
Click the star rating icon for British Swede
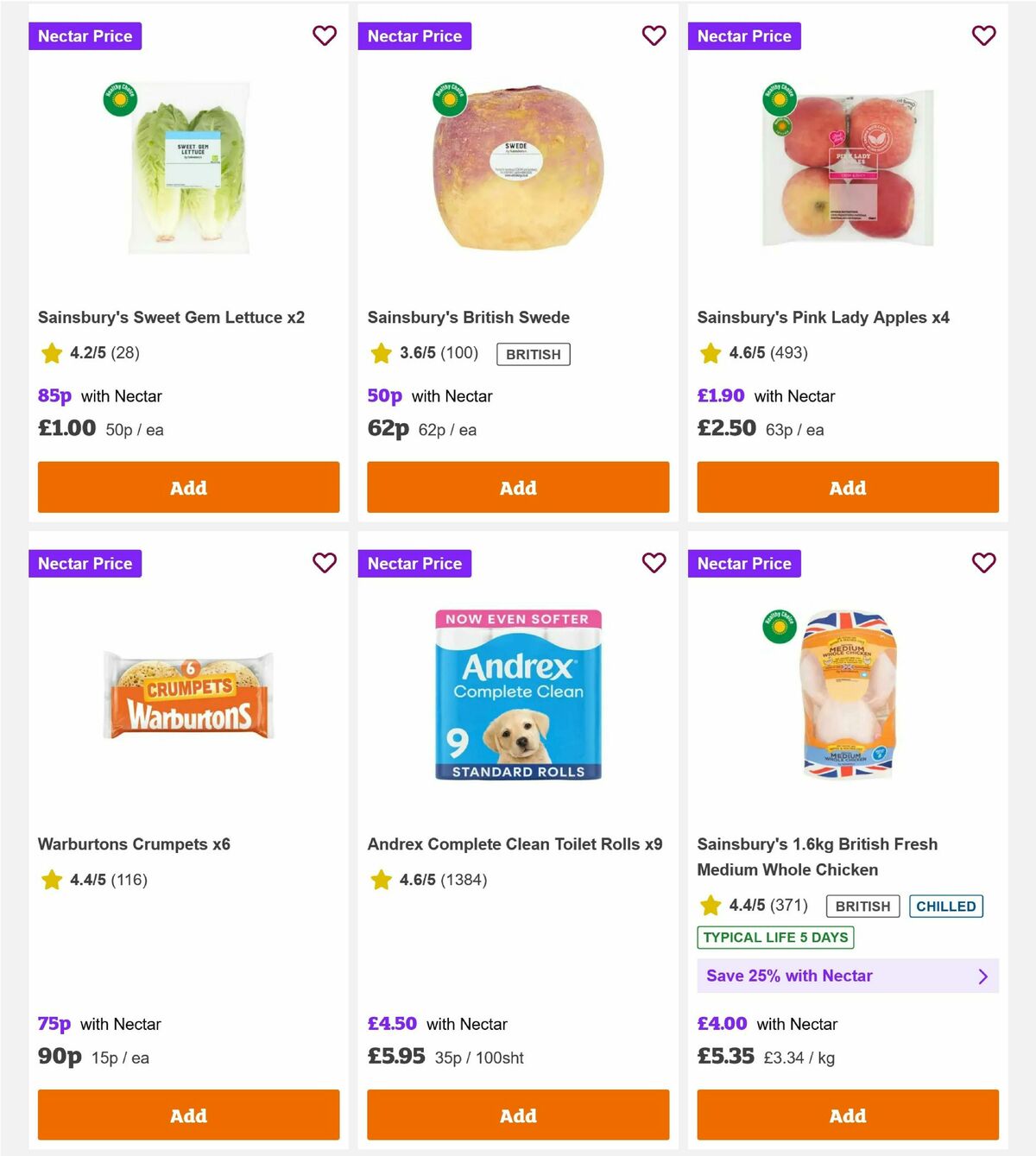[381, 353]
